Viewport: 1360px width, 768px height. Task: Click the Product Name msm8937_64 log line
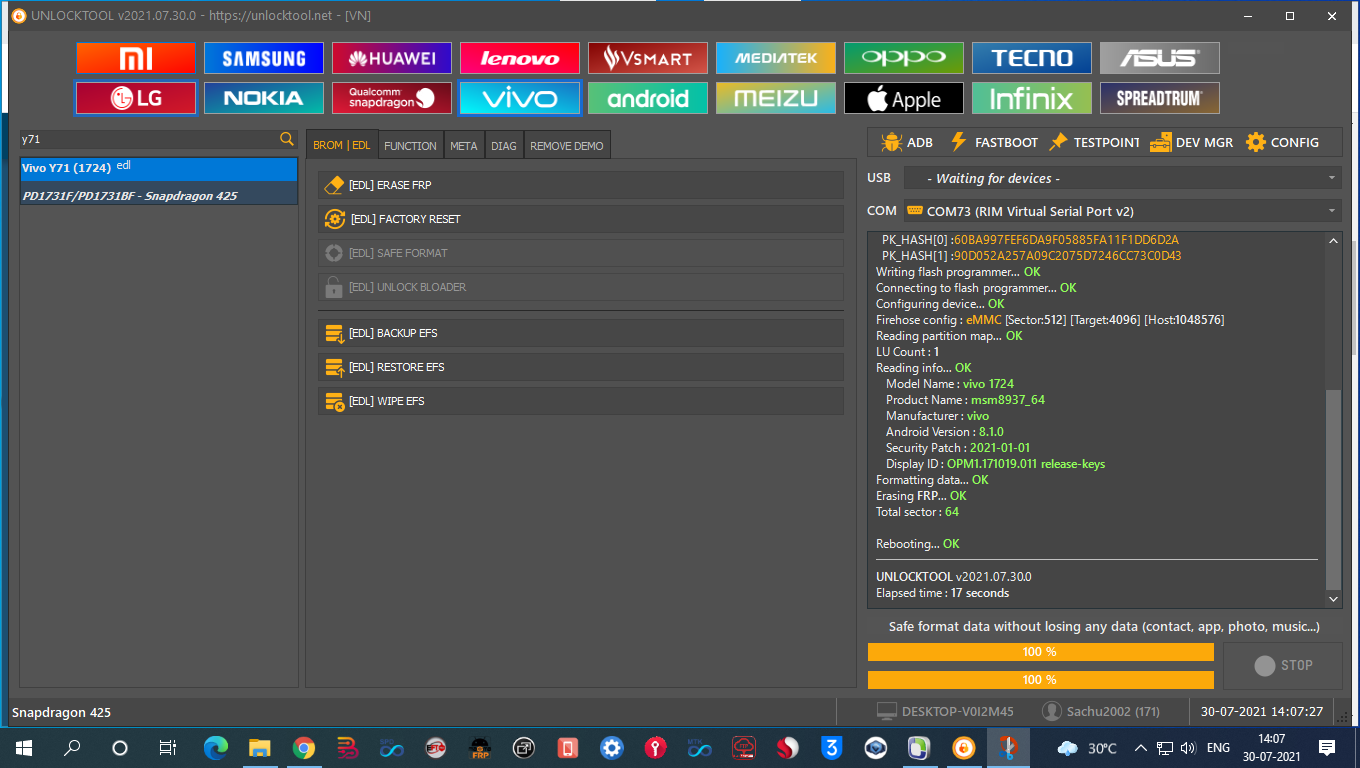tap(965, 400)
